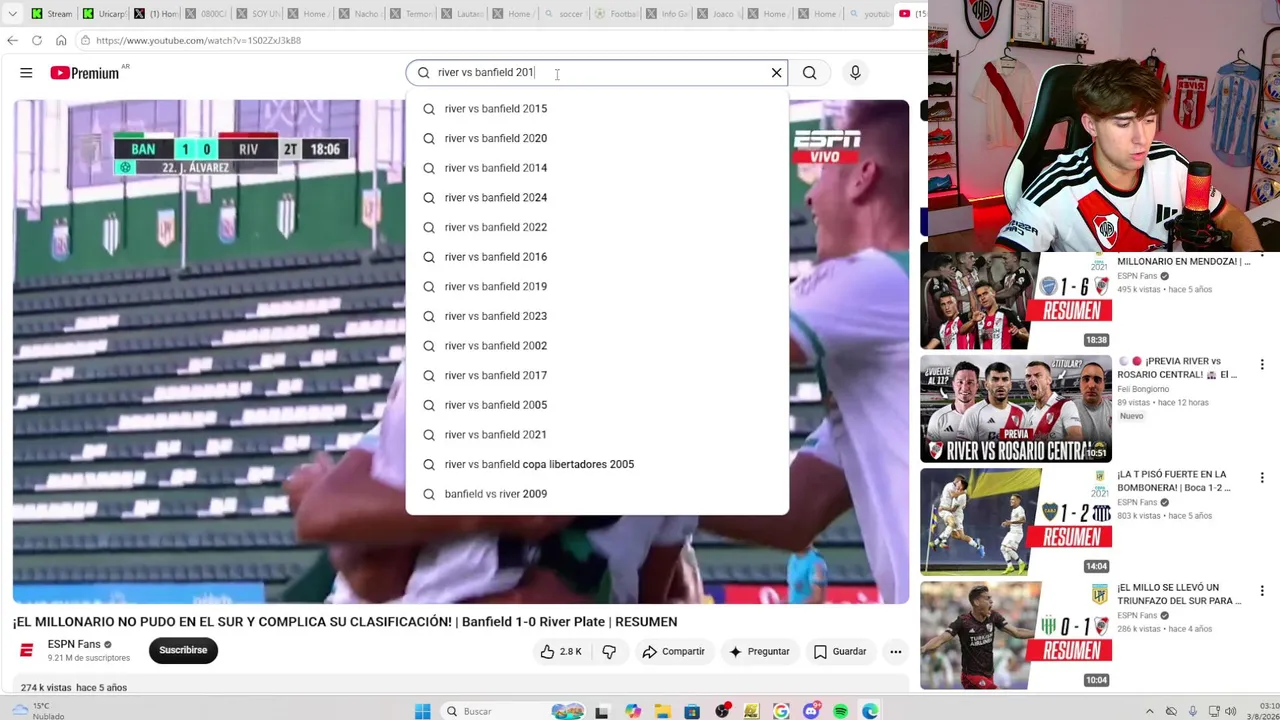
Task: Reload the page with the refresh icon
Action: tap(37, 40)
